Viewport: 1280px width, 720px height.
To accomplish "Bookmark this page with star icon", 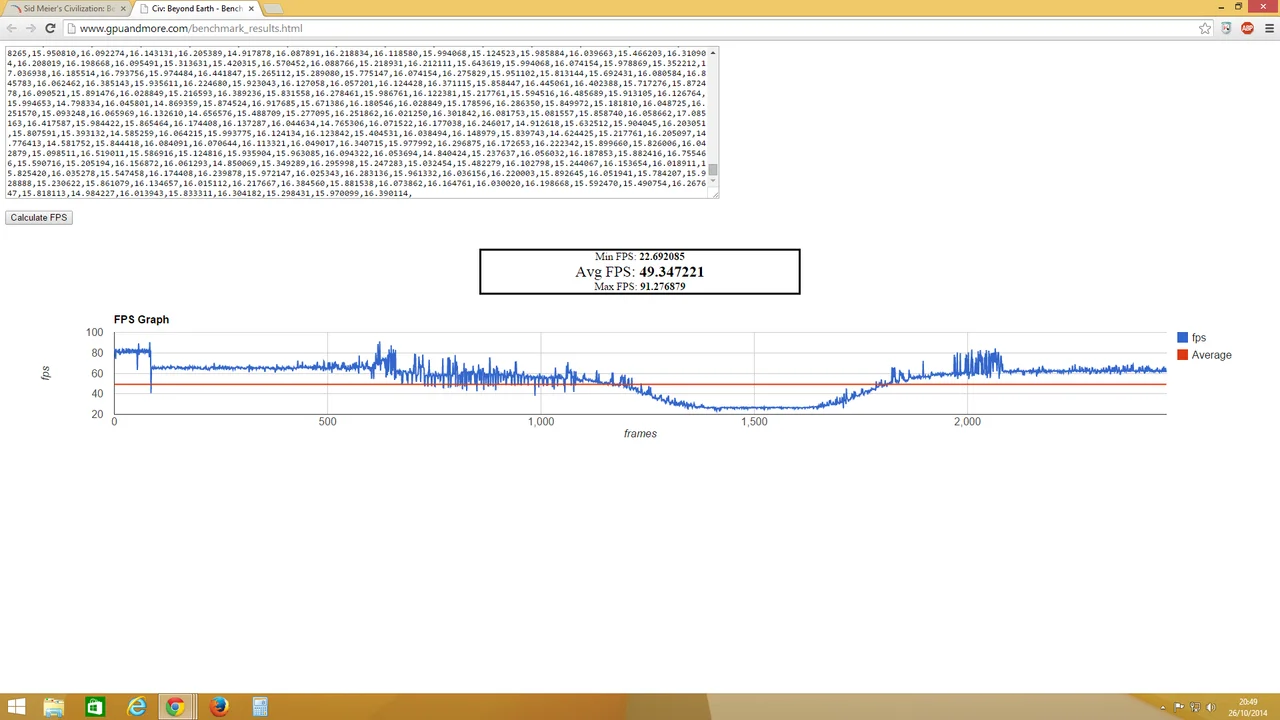I will [1205, 28].
